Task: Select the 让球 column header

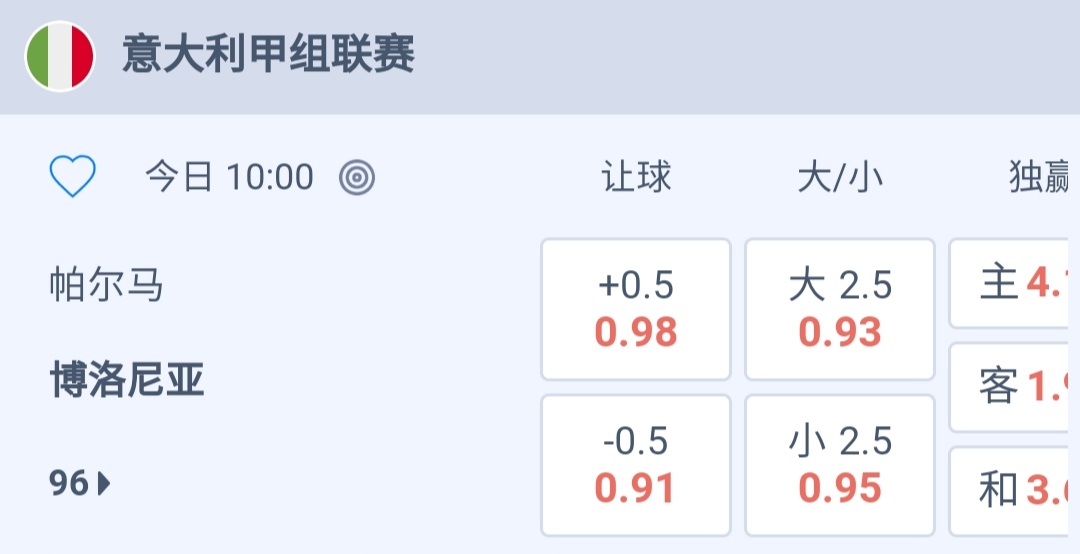Action: [636, 178]
